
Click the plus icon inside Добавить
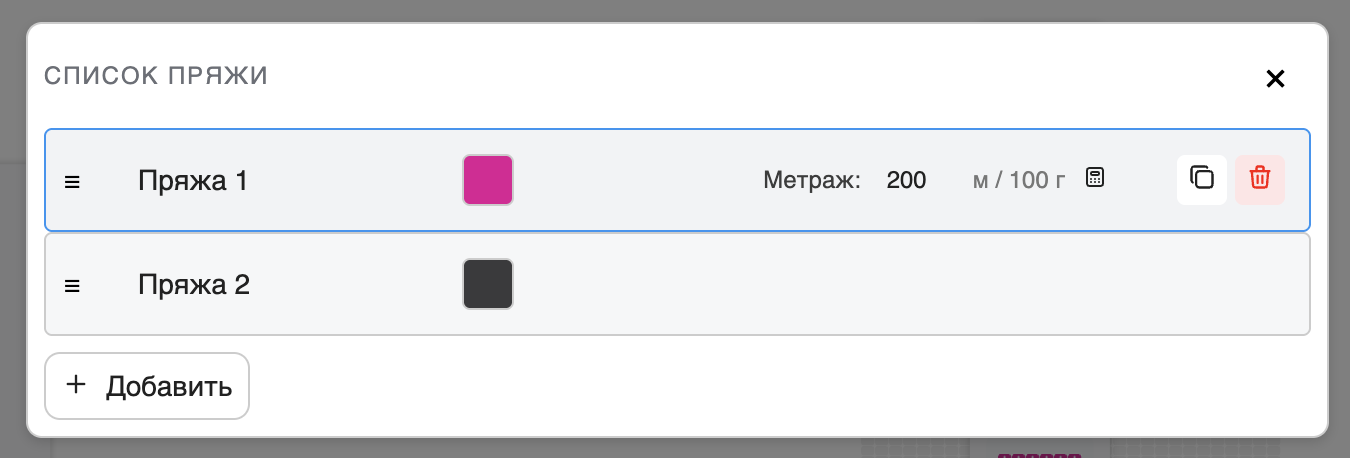pos(76,385)
